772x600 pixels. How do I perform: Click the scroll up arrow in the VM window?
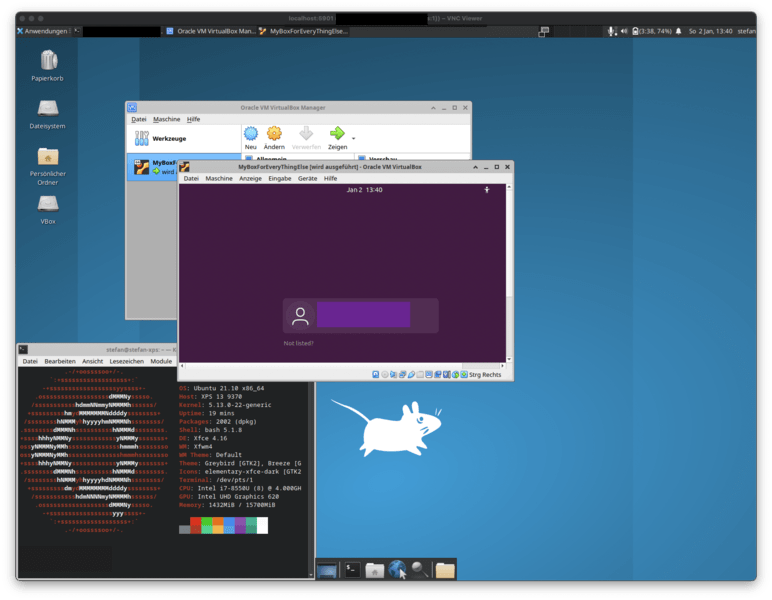click(x=509, y=188)
